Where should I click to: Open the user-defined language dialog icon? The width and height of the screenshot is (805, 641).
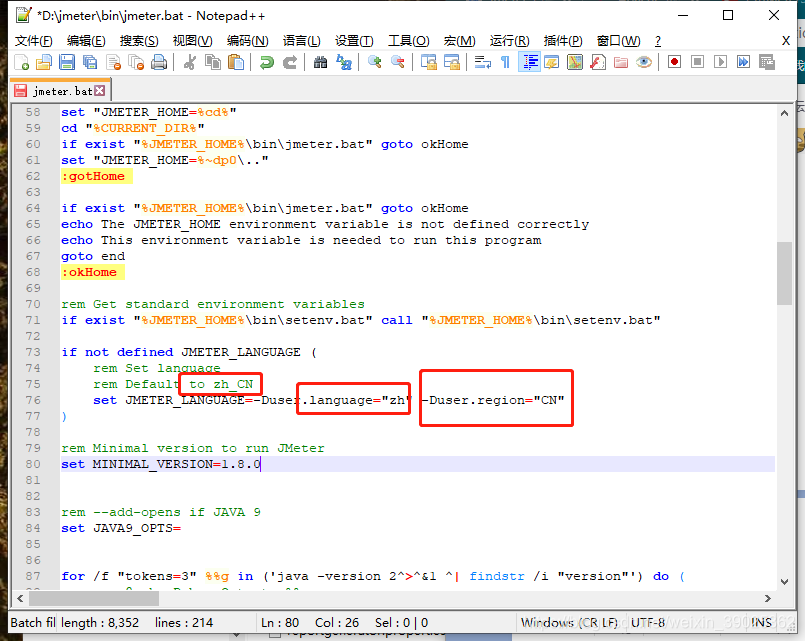click(x=552, y=63)
